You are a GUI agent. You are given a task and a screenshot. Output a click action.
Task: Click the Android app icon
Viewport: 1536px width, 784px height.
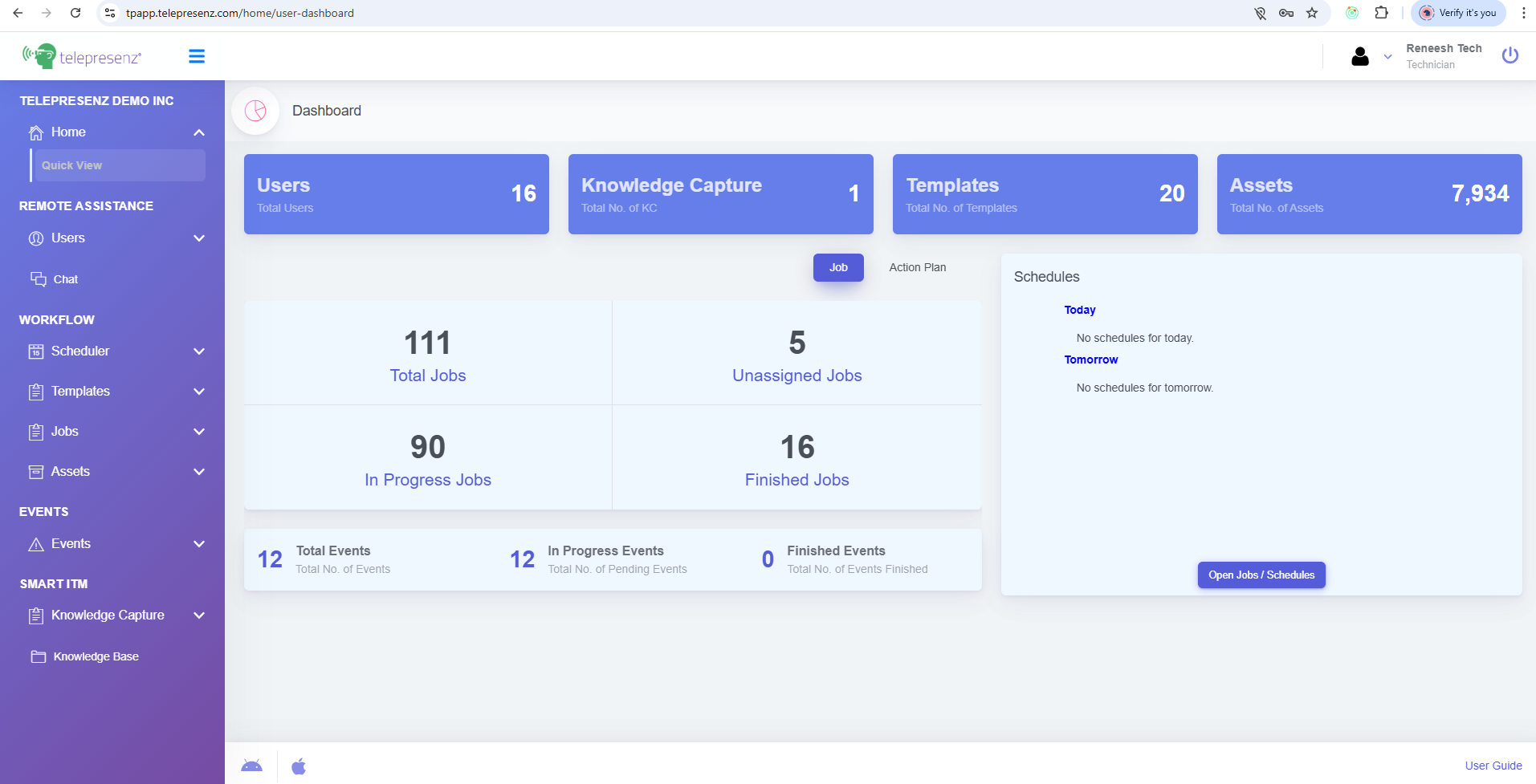[x=251, y=766]
